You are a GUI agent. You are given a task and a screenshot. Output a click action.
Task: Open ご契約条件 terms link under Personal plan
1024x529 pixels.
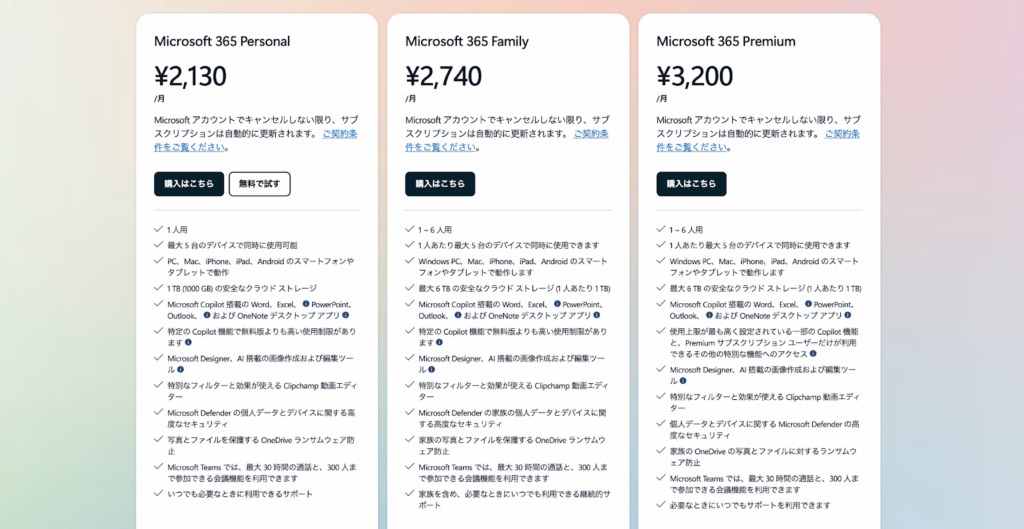[x=340, y=133]
